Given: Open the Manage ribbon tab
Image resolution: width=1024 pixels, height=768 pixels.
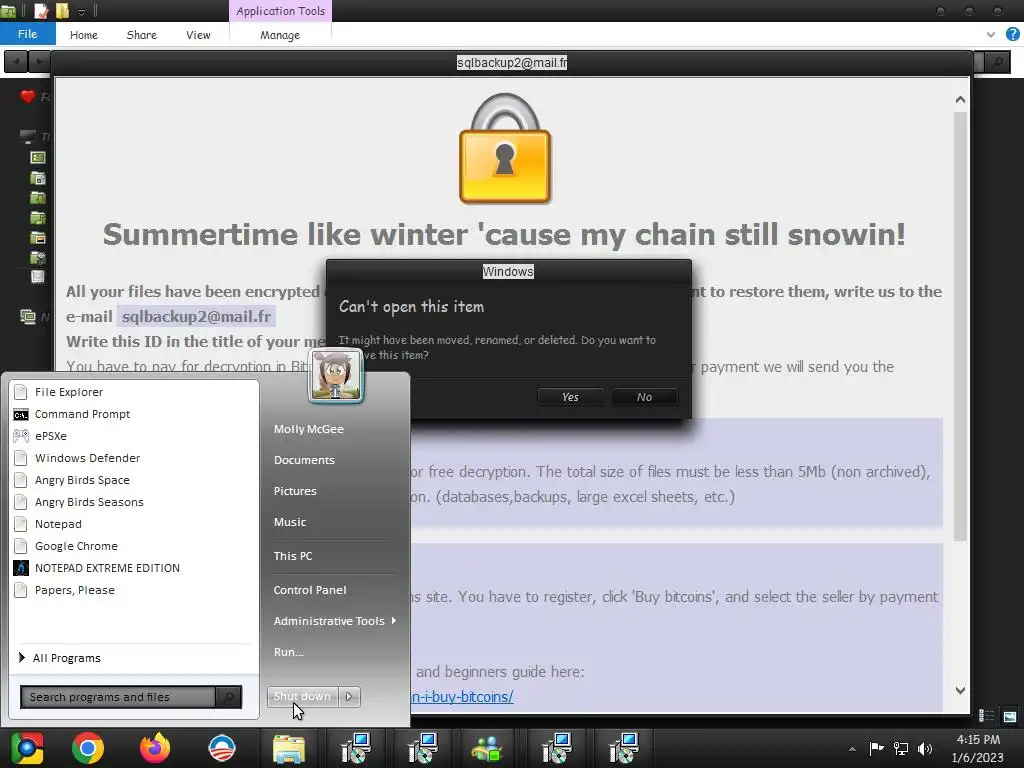Looking at the screenshot, I should (x=280, y=35).
